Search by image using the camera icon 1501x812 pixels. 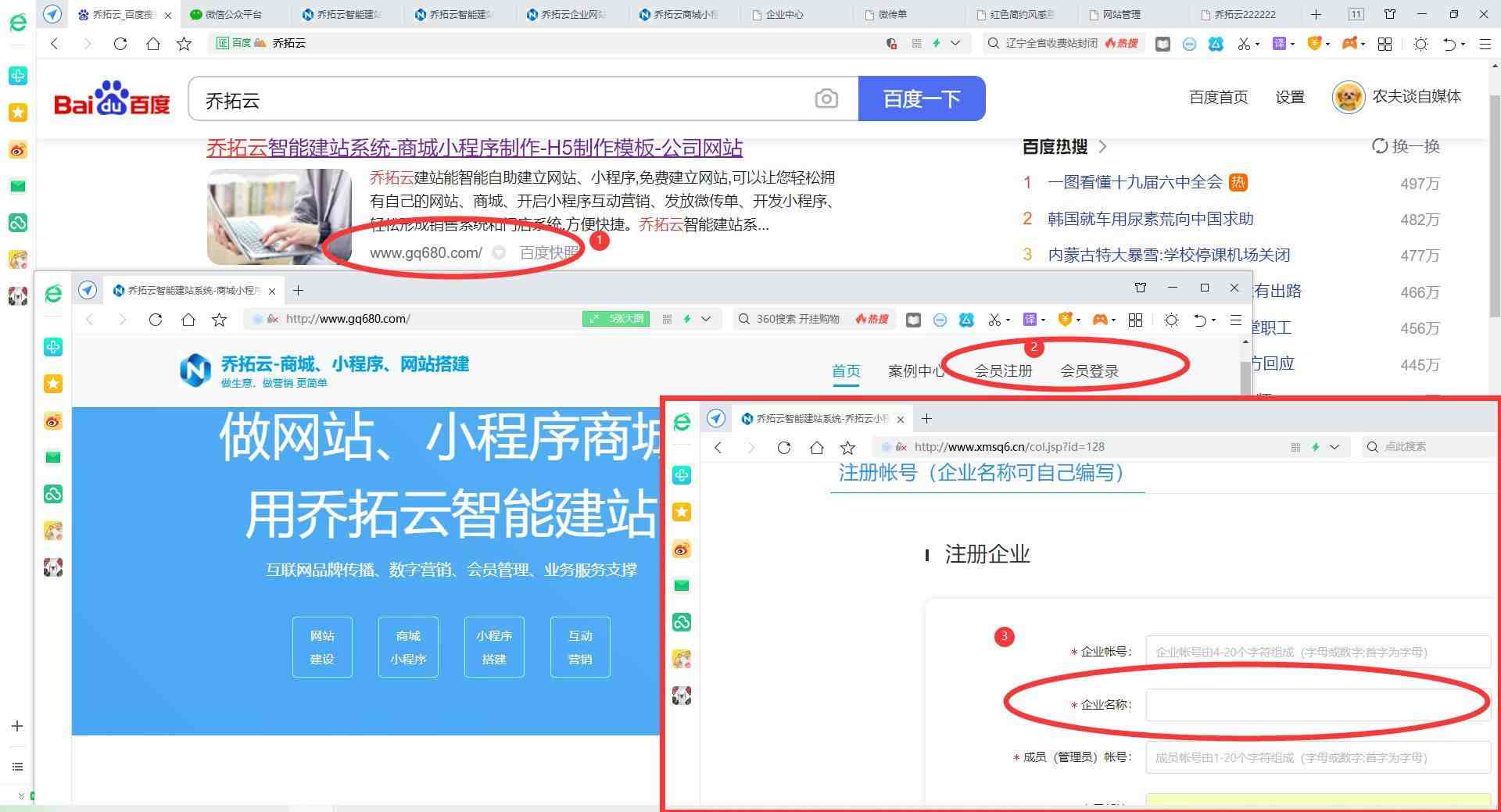point(826,98)
